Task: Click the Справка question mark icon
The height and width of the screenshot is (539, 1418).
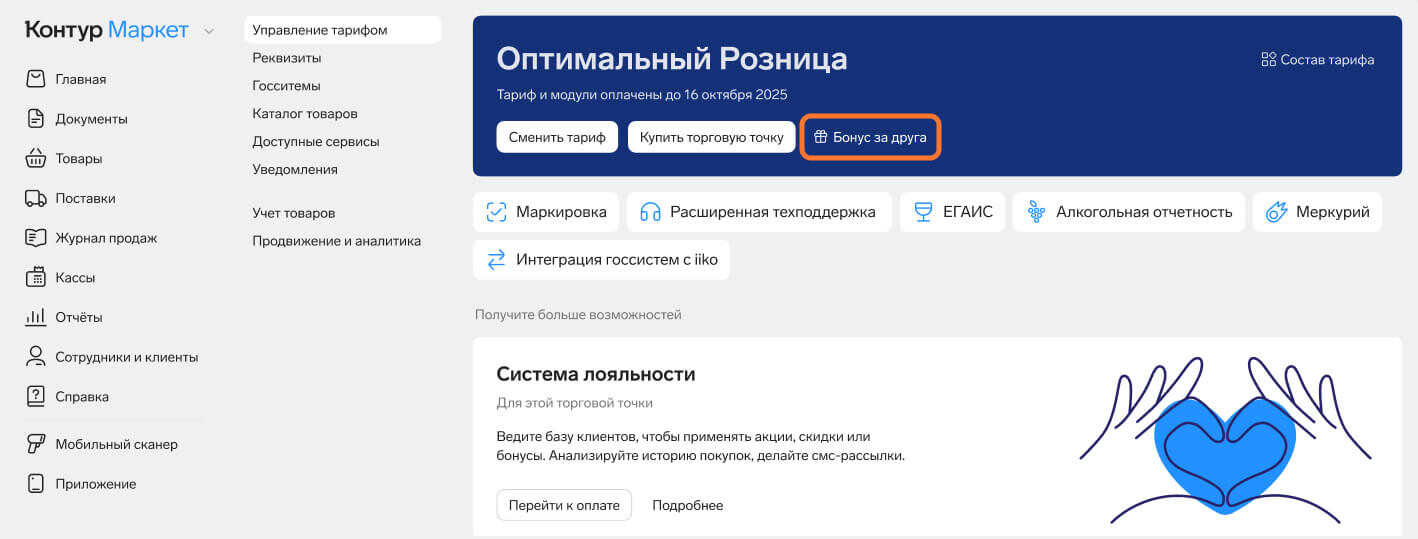Action: tap(36, 396)
